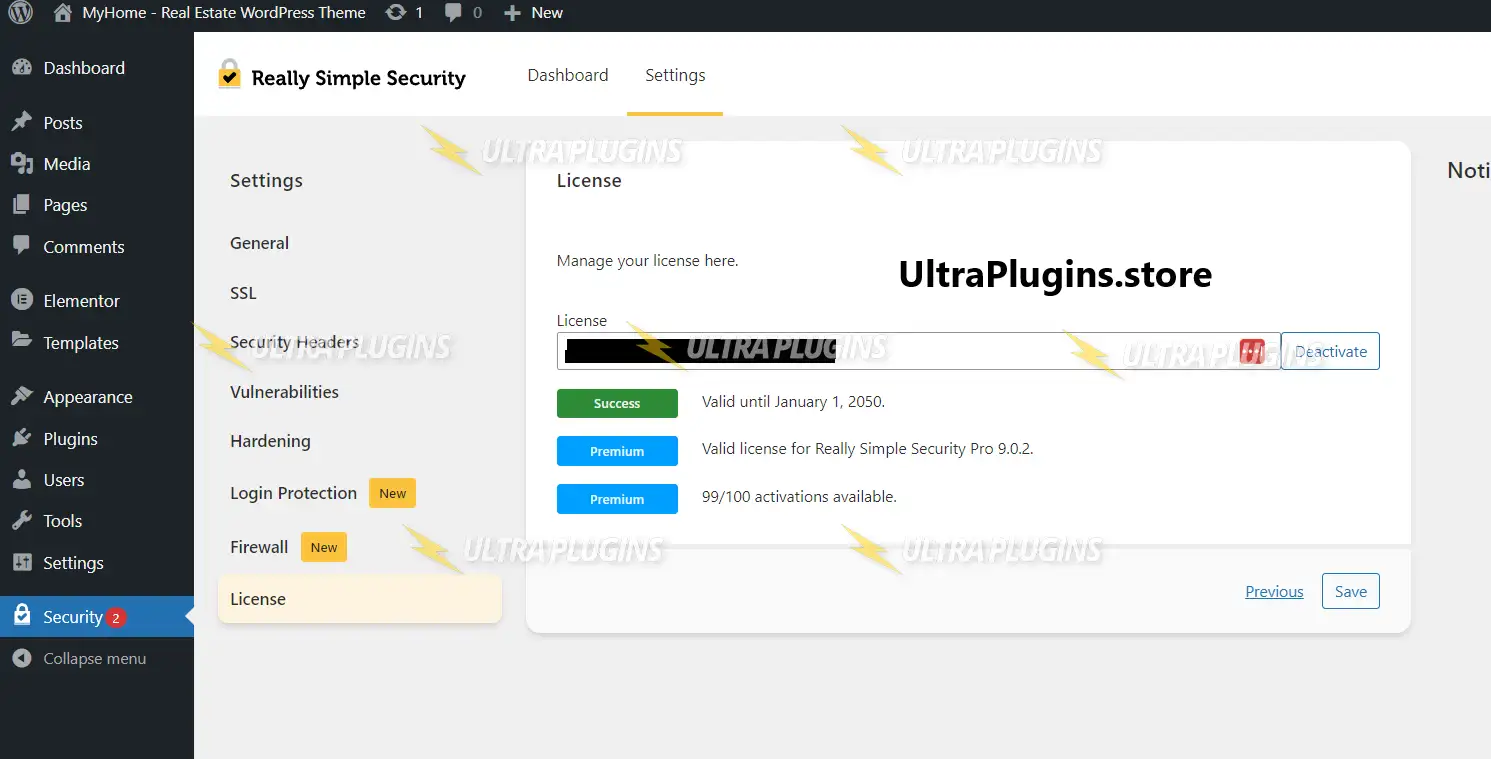This screenshot has height=759, width=1491.
Task: Click text '99/100 activations available.'
Action: click(x=799, y=497)
